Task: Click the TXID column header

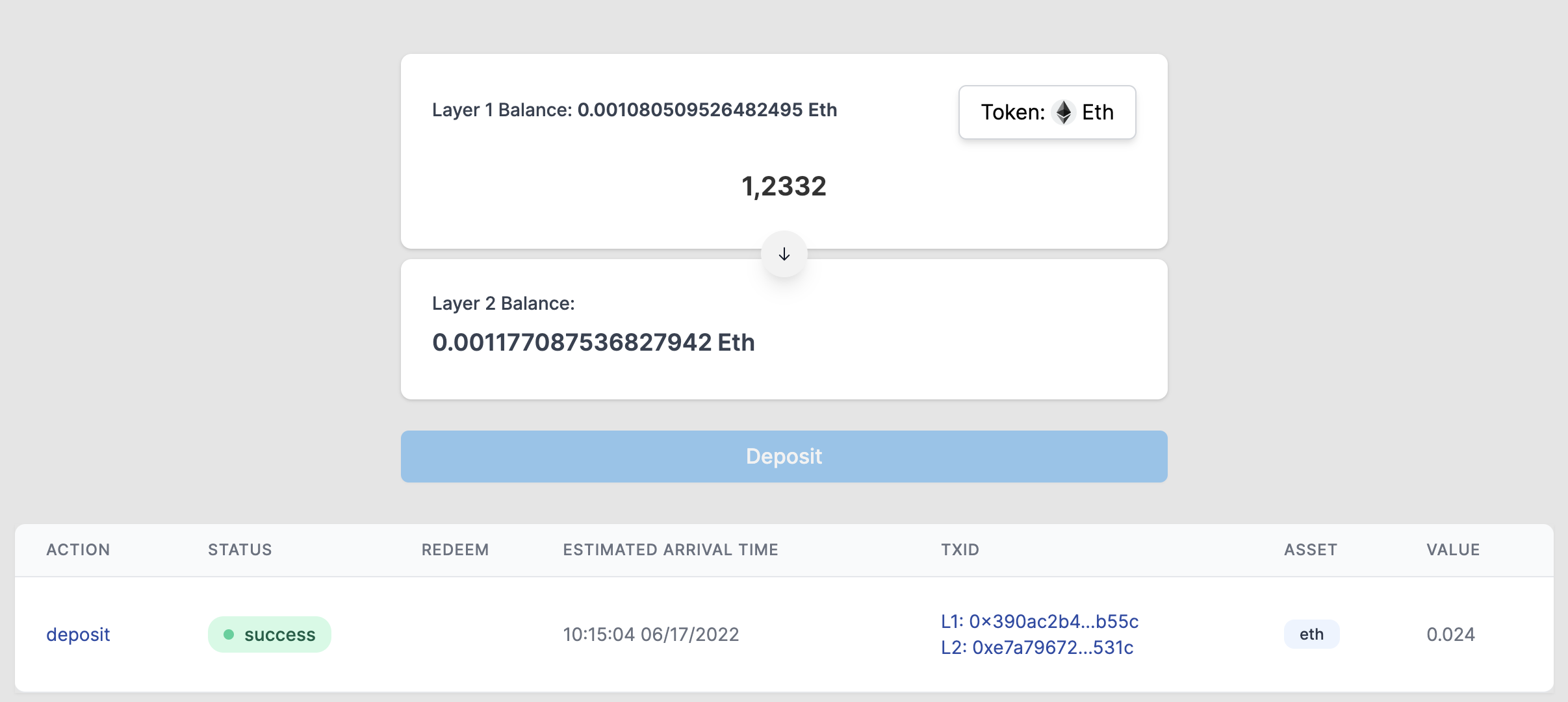Action: pos(960,549)
